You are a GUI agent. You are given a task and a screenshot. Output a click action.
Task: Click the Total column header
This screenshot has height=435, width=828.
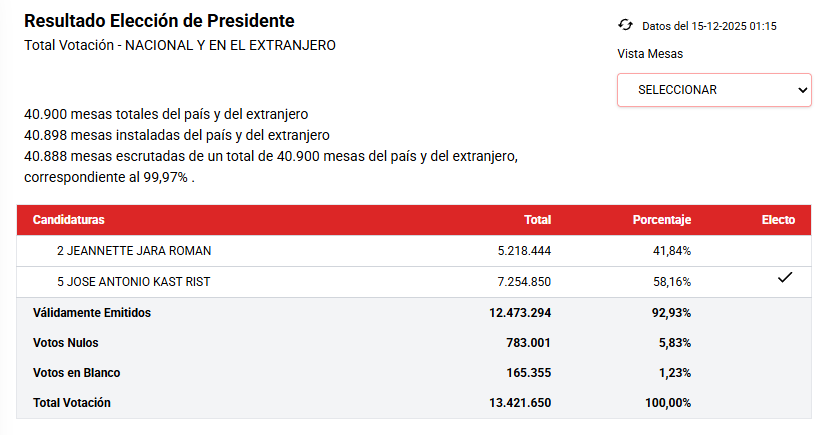coord(538,220)
